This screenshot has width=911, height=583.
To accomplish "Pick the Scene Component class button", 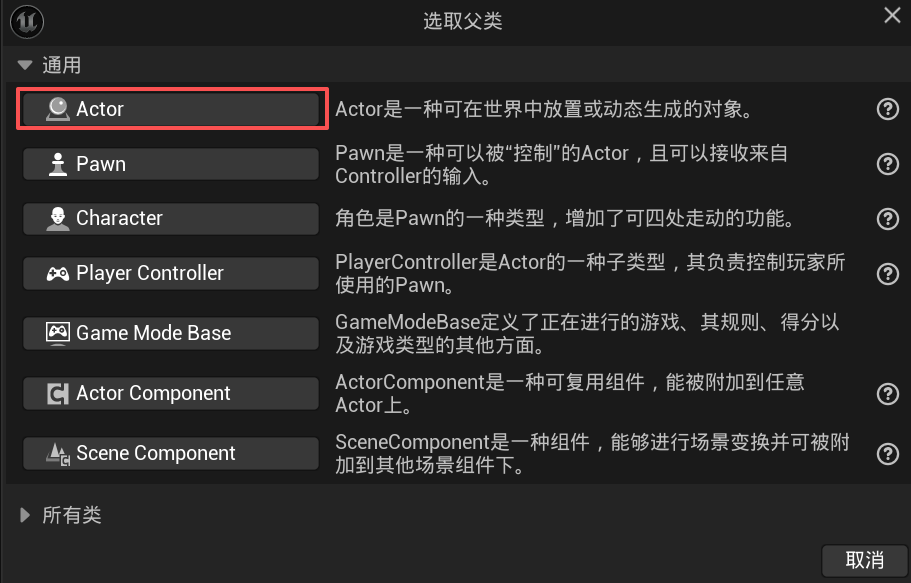I will (x=171, y=453).
